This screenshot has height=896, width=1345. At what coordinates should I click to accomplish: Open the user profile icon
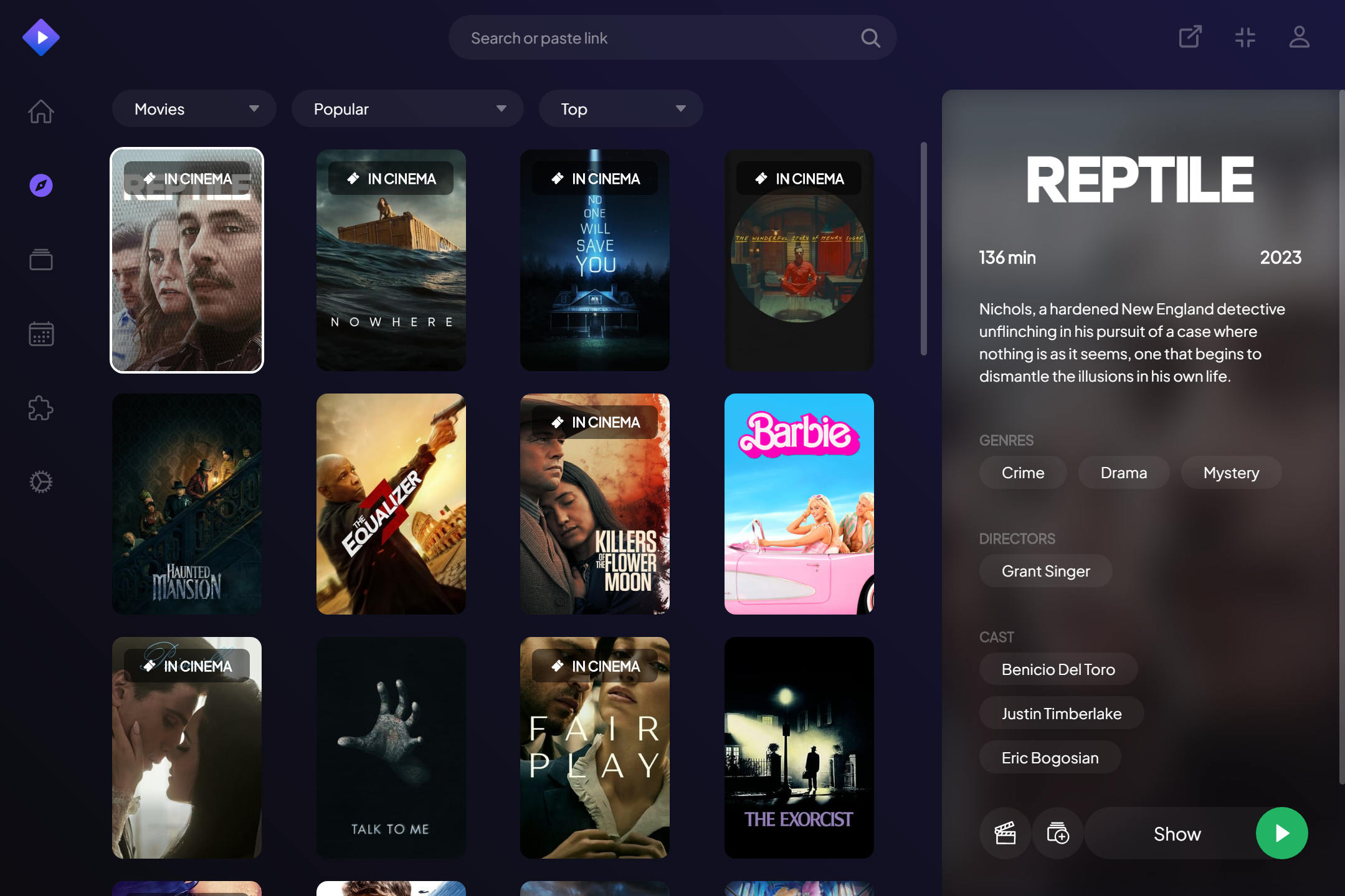click(x=1299, y=37)
